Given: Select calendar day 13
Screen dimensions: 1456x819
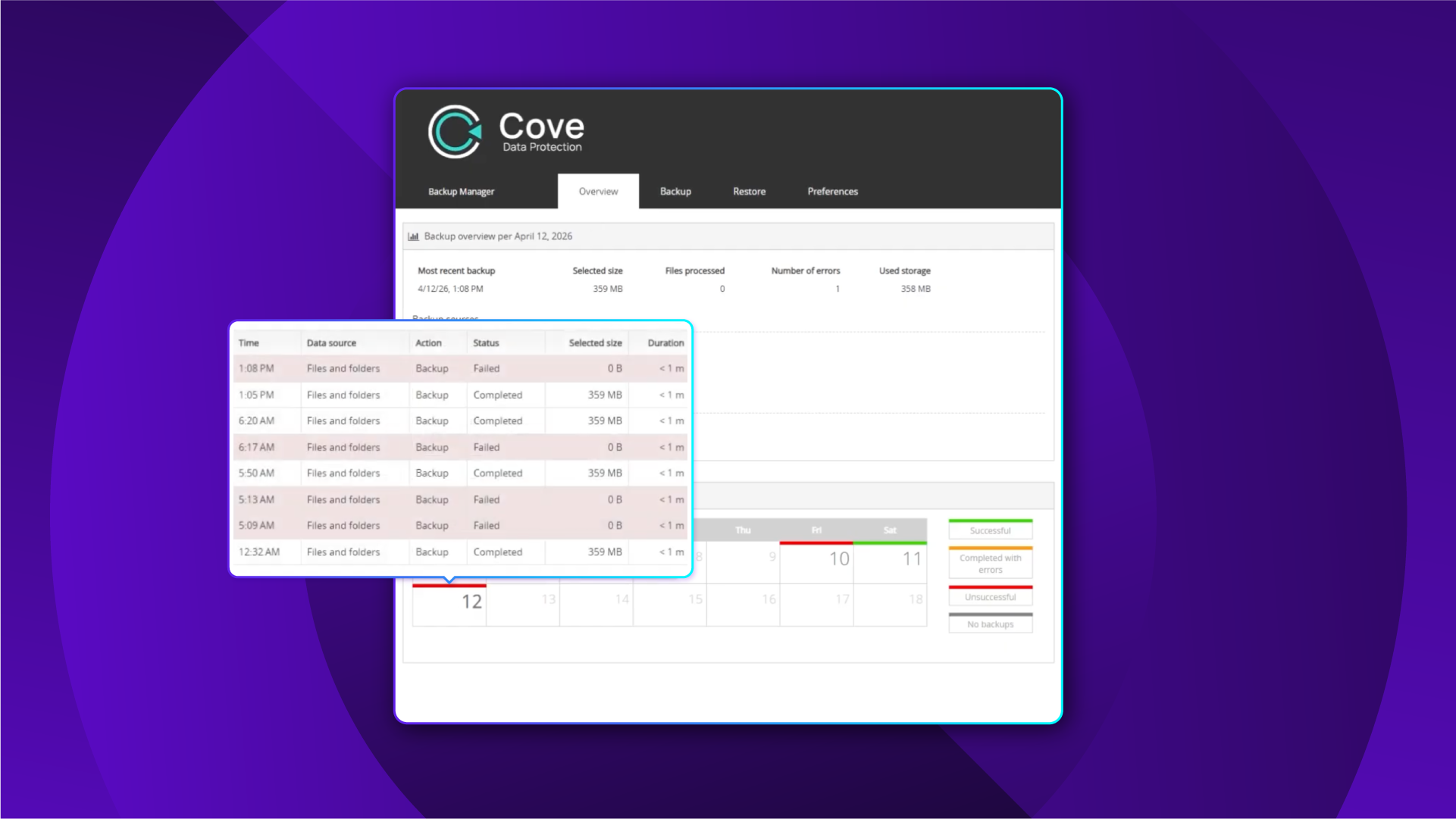Looking at the screenshot, I should click(523, 605).
